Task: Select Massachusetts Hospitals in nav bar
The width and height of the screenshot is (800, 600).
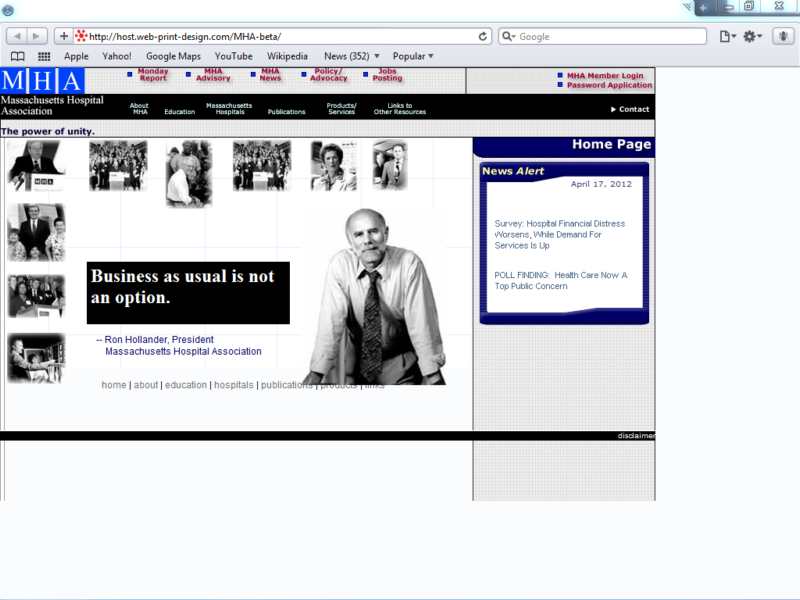Action: click(x=229, y=109)
